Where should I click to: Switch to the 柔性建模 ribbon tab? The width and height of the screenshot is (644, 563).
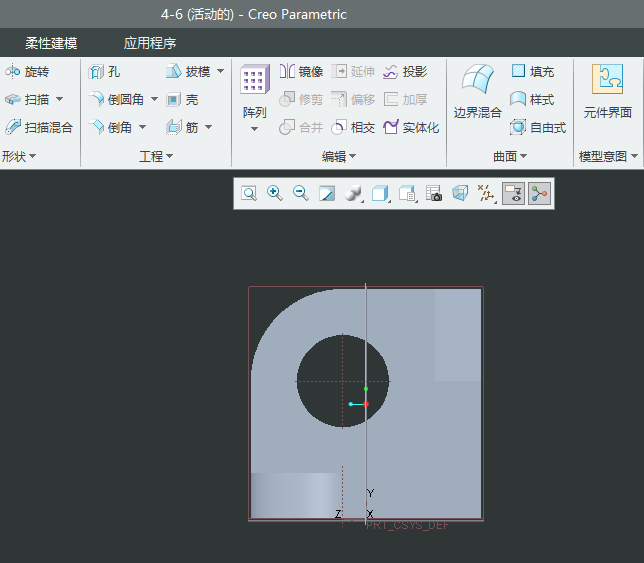coord(51,43)
